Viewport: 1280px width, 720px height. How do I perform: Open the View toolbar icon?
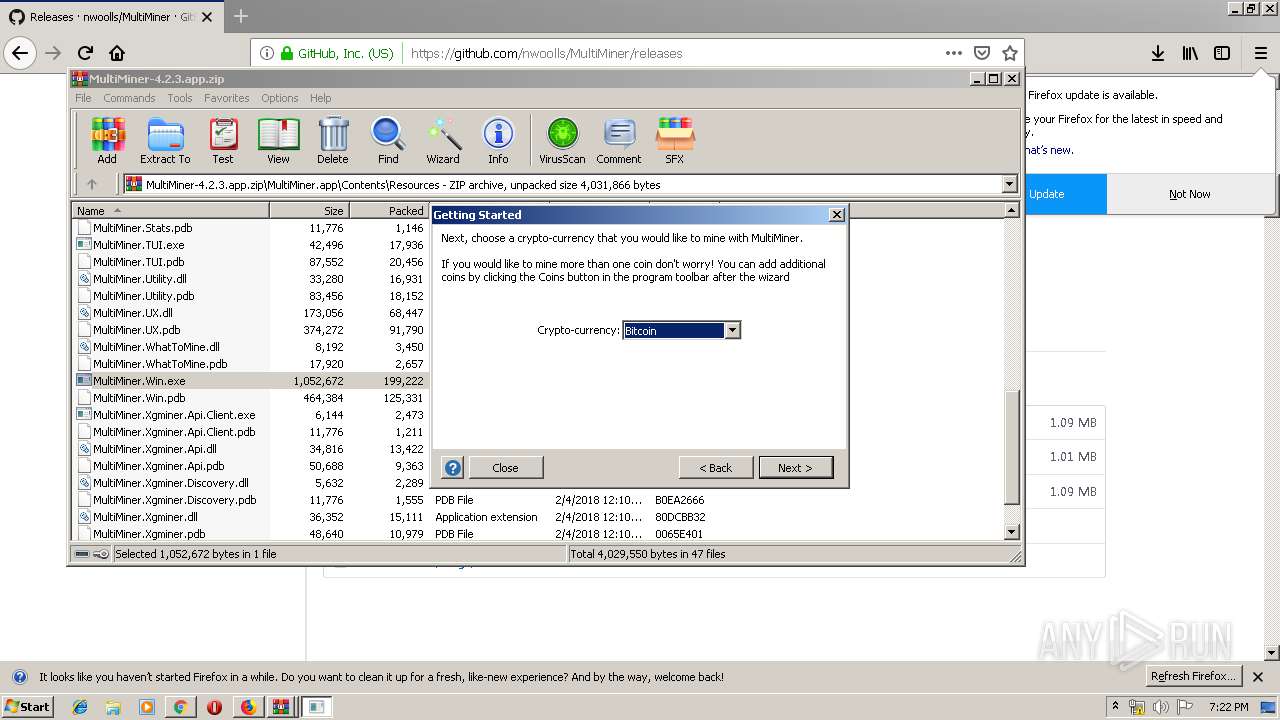278,140
